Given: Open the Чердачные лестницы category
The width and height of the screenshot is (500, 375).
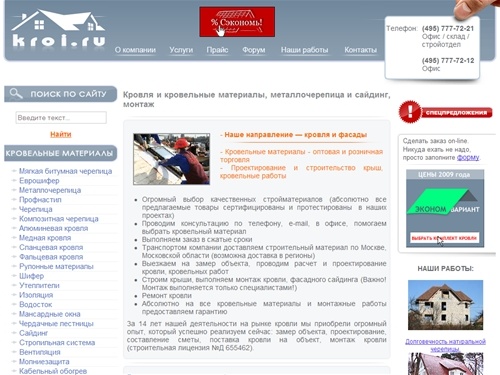Looking at the screenshot, I should tap(56, 324).
